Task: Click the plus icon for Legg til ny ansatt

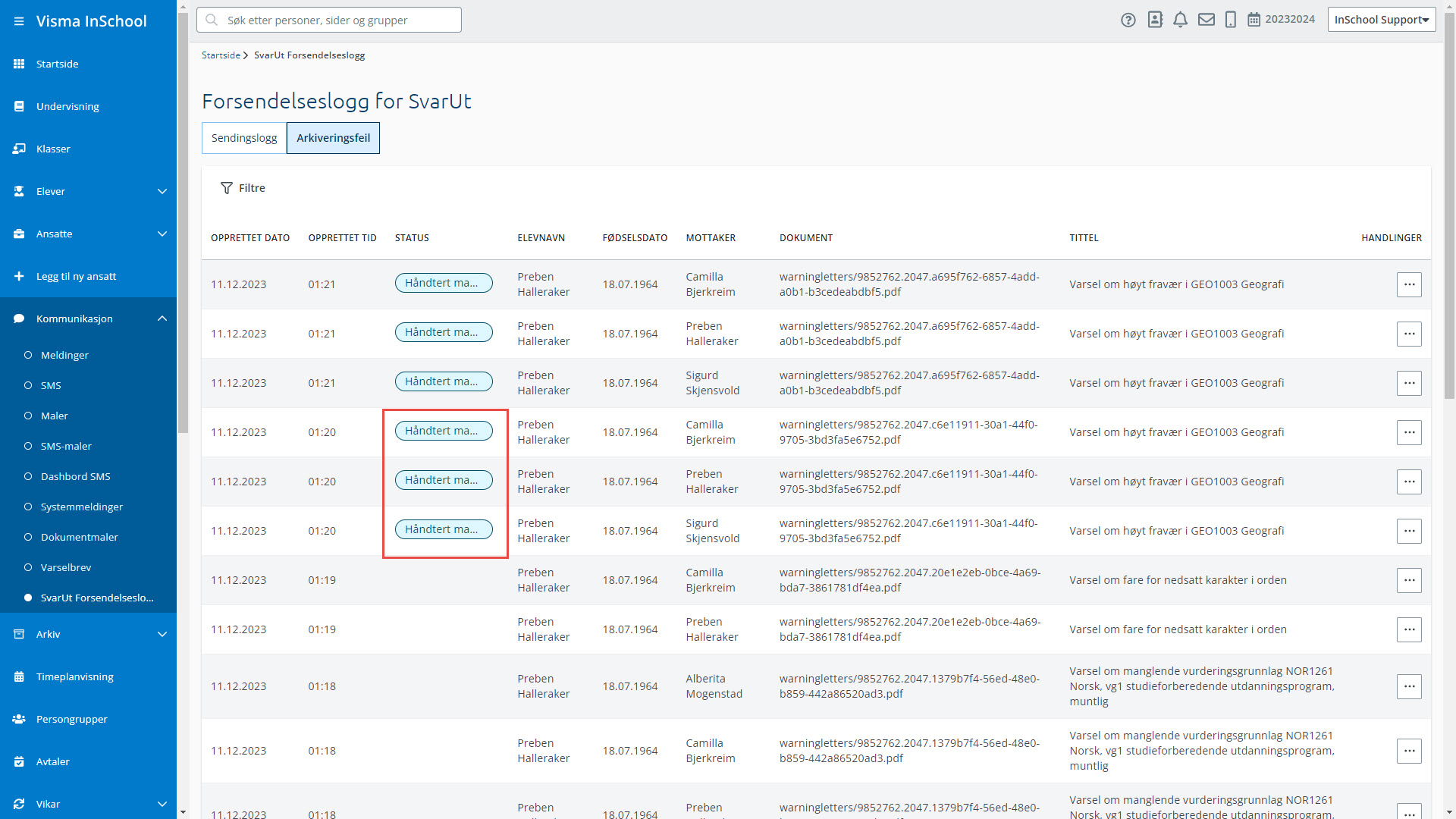Action: pos(19,276)
